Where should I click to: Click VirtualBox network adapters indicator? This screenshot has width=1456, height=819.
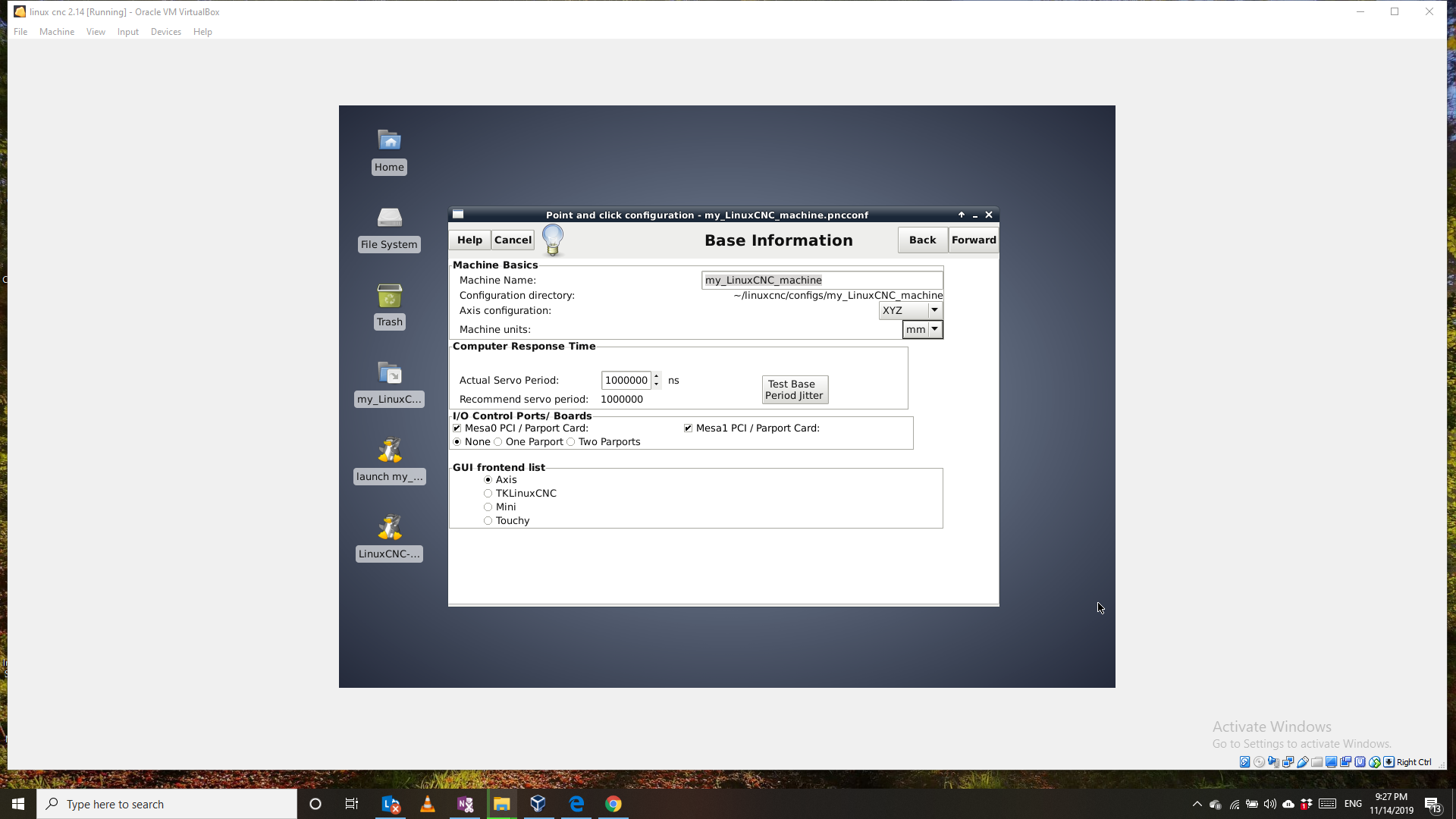[x=1288, y=762]
